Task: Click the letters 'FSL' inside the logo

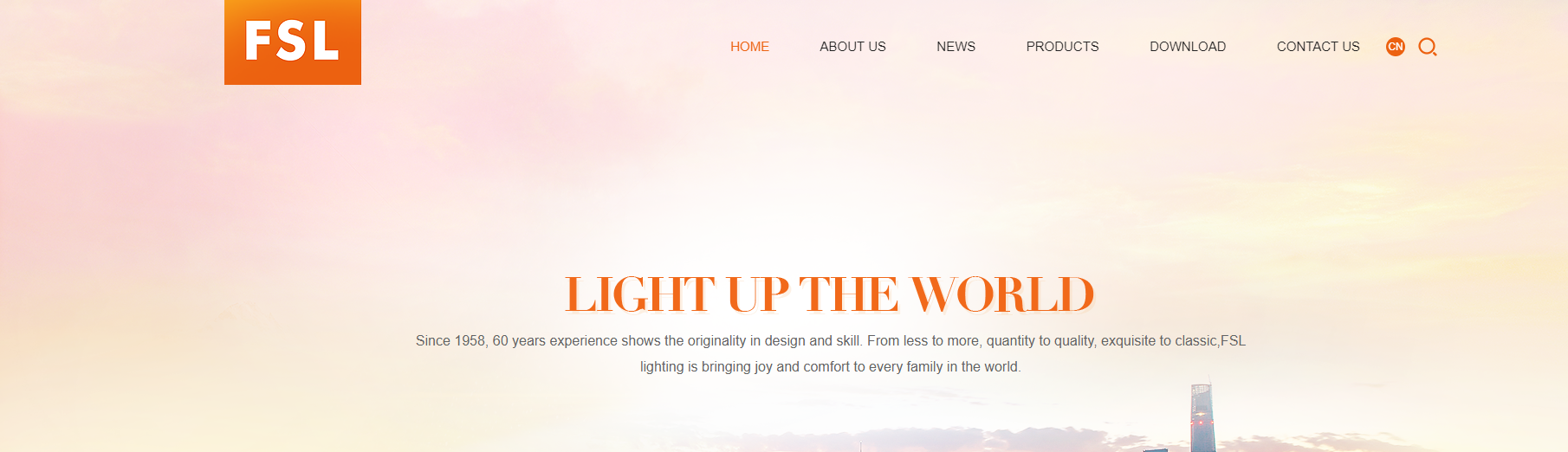Action: [291, 41]
